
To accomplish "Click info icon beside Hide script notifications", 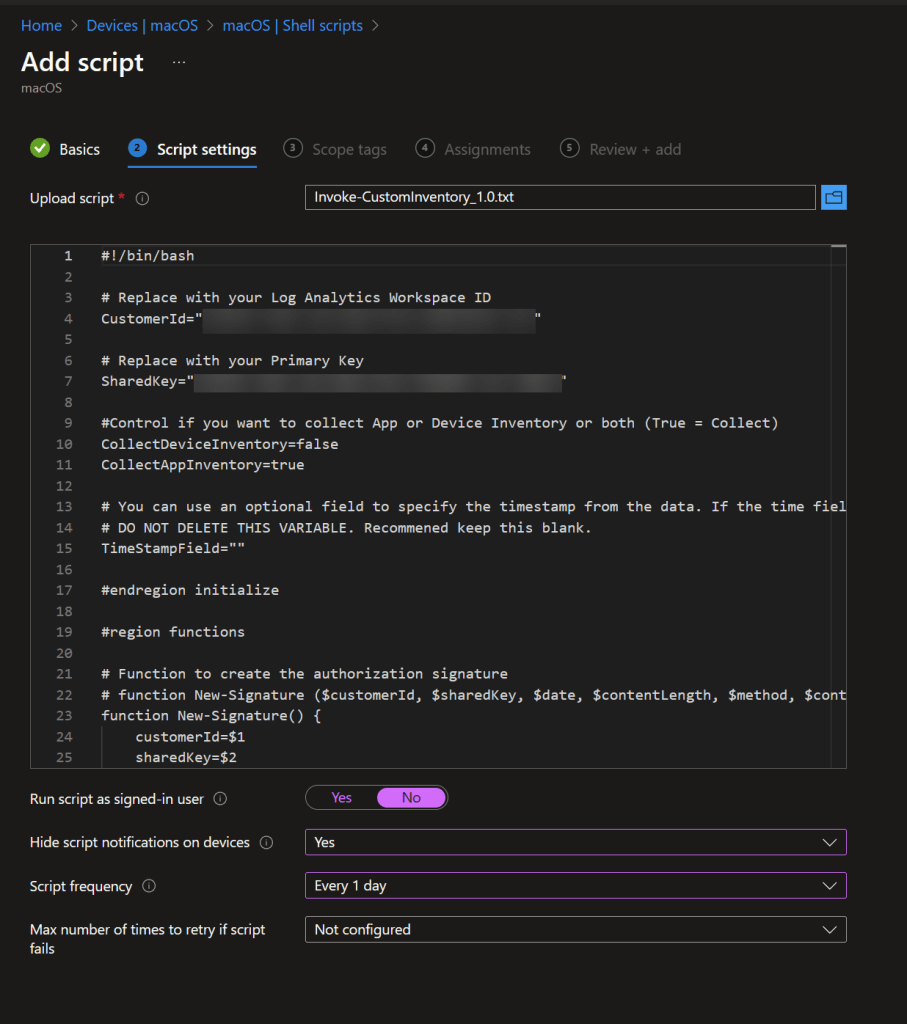I will pos(266,843).
